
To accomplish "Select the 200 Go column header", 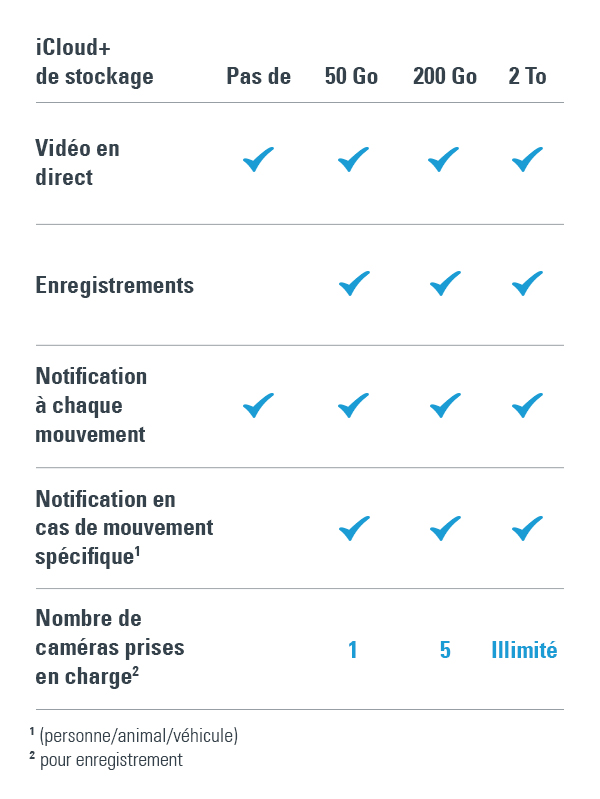I will [x=445, y=76].
